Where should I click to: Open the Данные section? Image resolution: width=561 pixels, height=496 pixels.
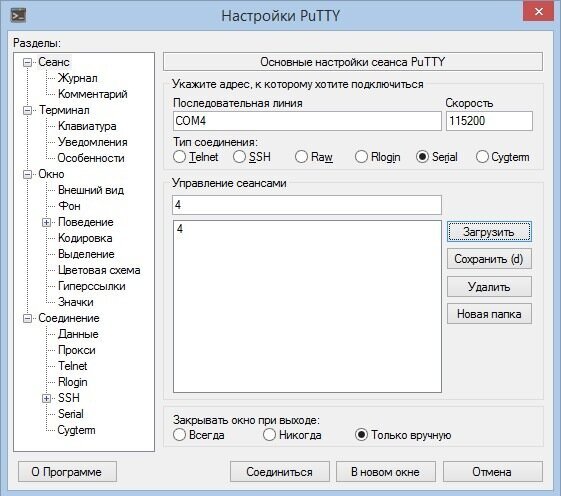pos(78,334)
